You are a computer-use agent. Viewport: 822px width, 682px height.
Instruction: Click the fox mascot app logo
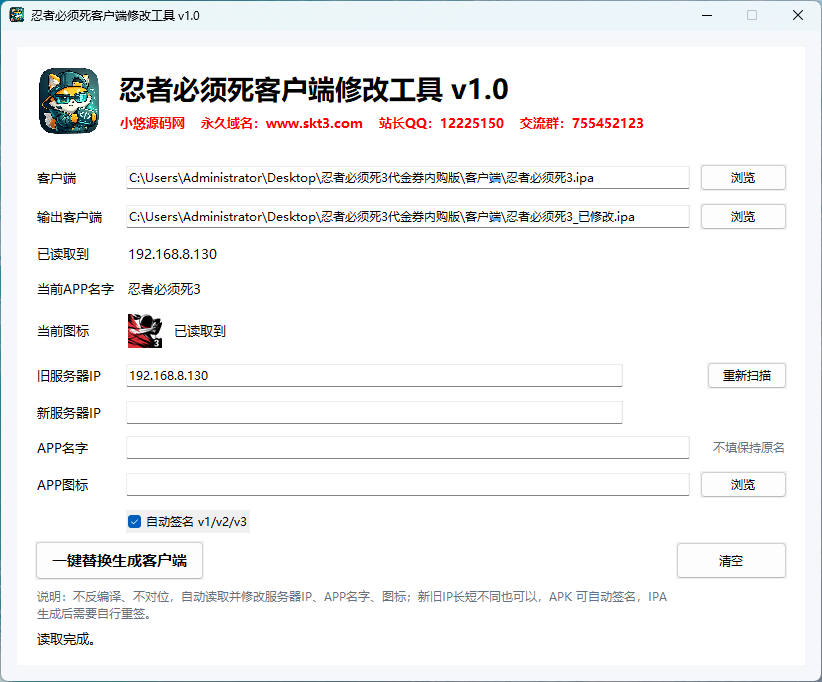69,101
